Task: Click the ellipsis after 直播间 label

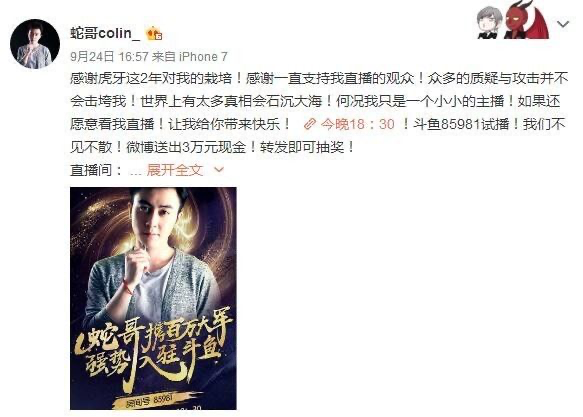Action: [135, 171]
